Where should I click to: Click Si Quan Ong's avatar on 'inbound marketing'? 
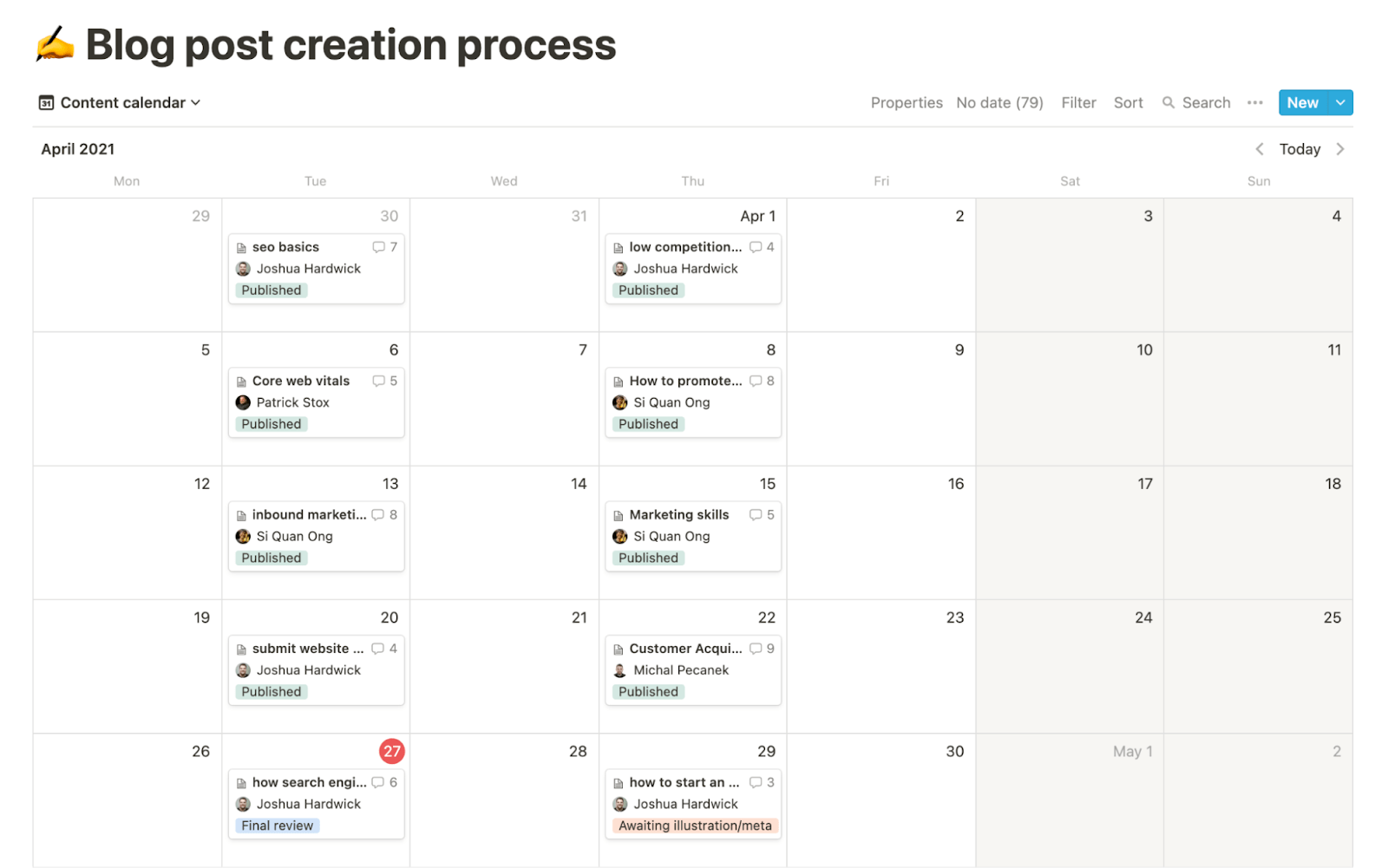coord(243,536)
